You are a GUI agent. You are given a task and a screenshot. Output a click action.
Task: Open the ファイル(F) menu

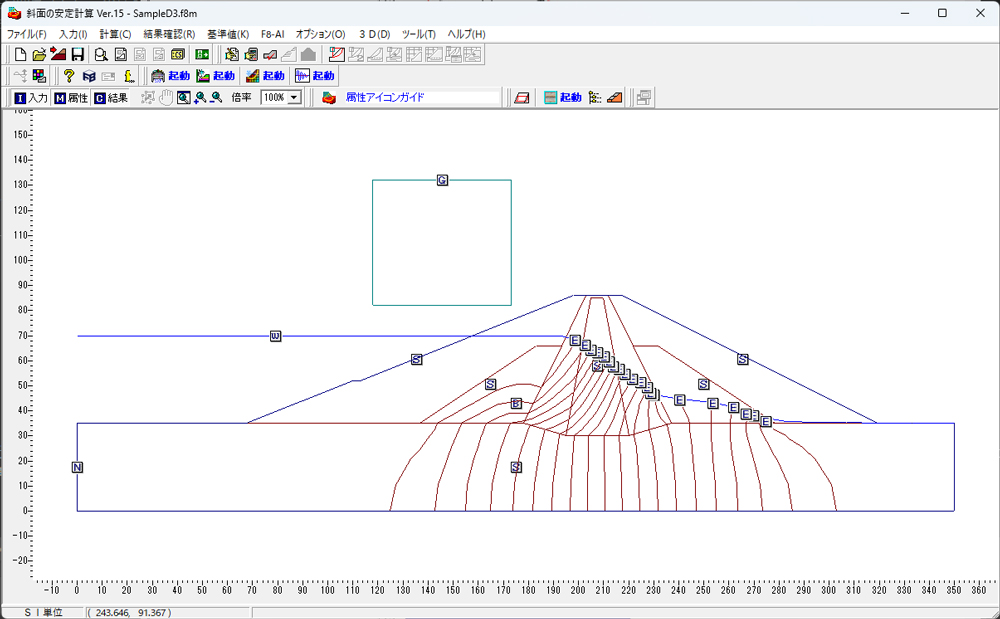point(27,34)
